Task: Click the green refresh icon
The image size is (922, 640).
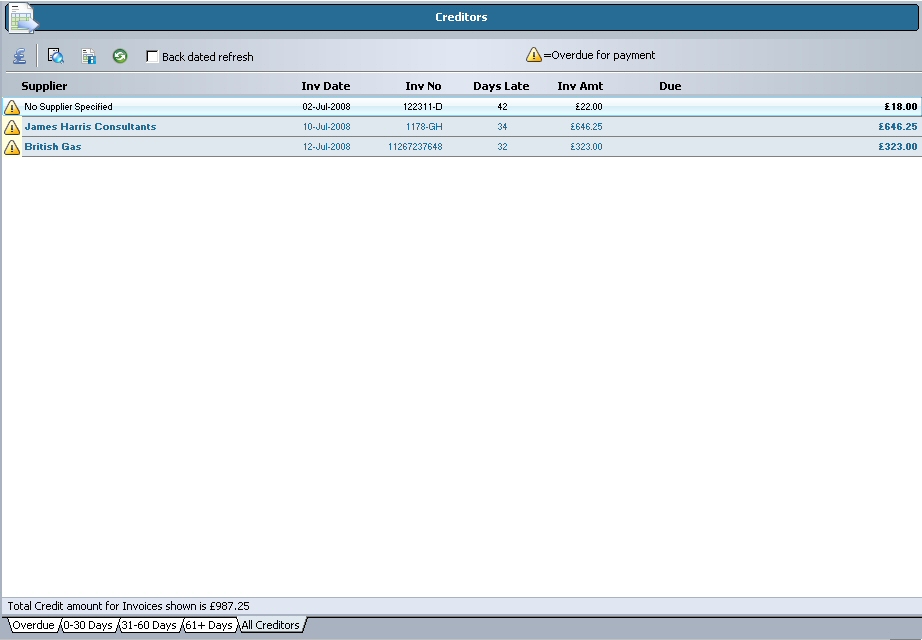Action: [120, 57]
